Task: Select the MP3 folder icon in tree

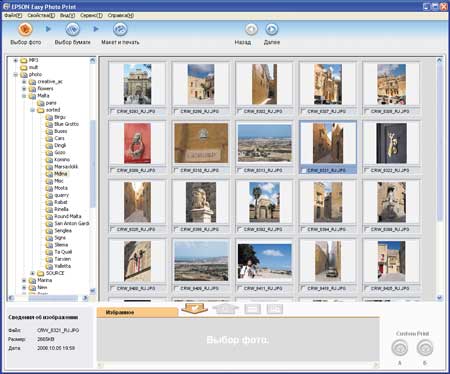Action: (x=24, y=60)
